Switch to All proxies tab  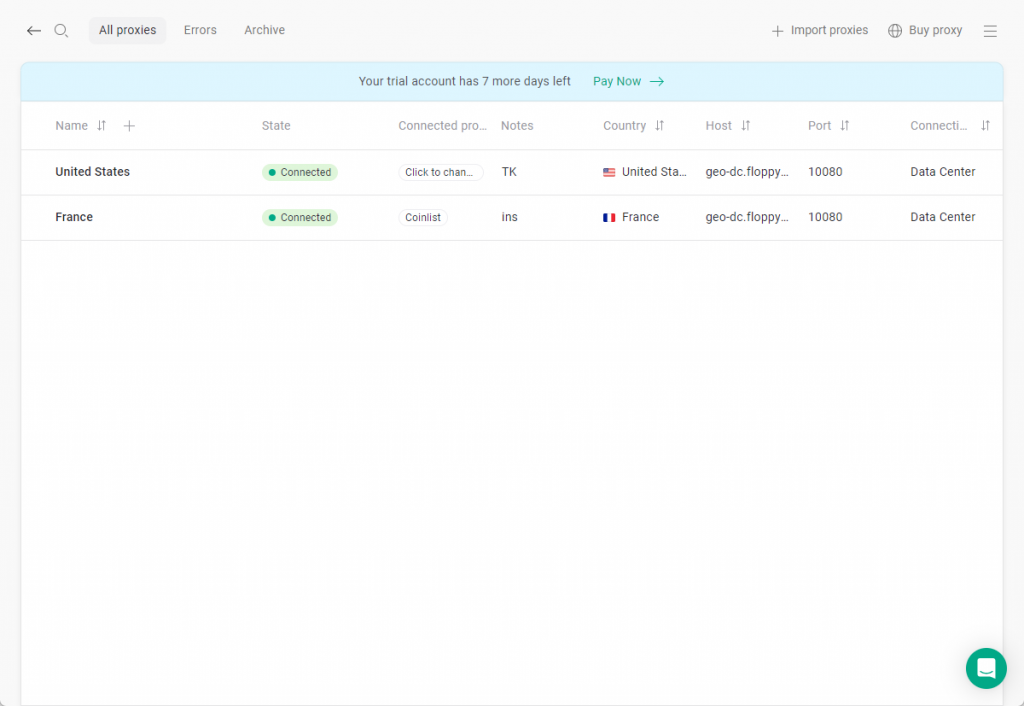coord(127,30)
